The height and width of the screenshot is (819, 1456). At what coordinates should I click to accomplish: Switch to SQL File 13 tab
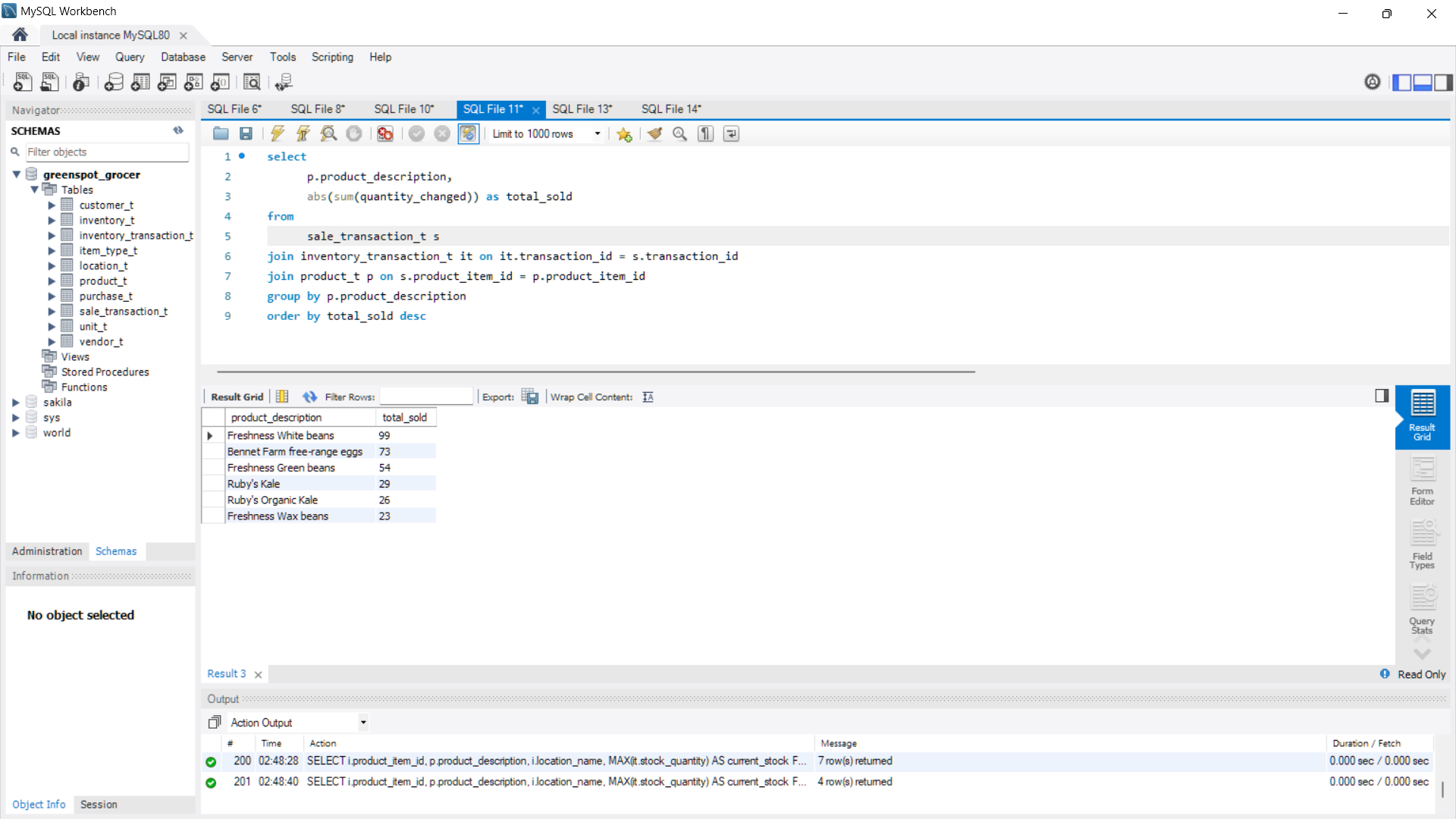click(x=582, y=109)
